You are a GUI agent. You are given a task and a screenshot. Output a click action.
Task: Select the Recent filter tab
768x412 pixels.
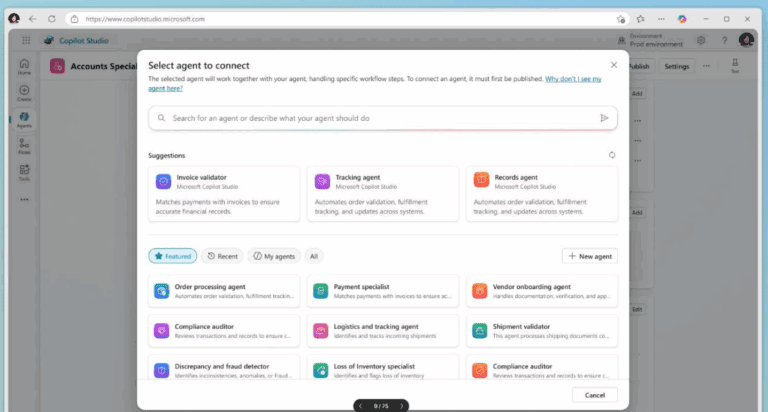pyautogui.click(x=222, y=256)
